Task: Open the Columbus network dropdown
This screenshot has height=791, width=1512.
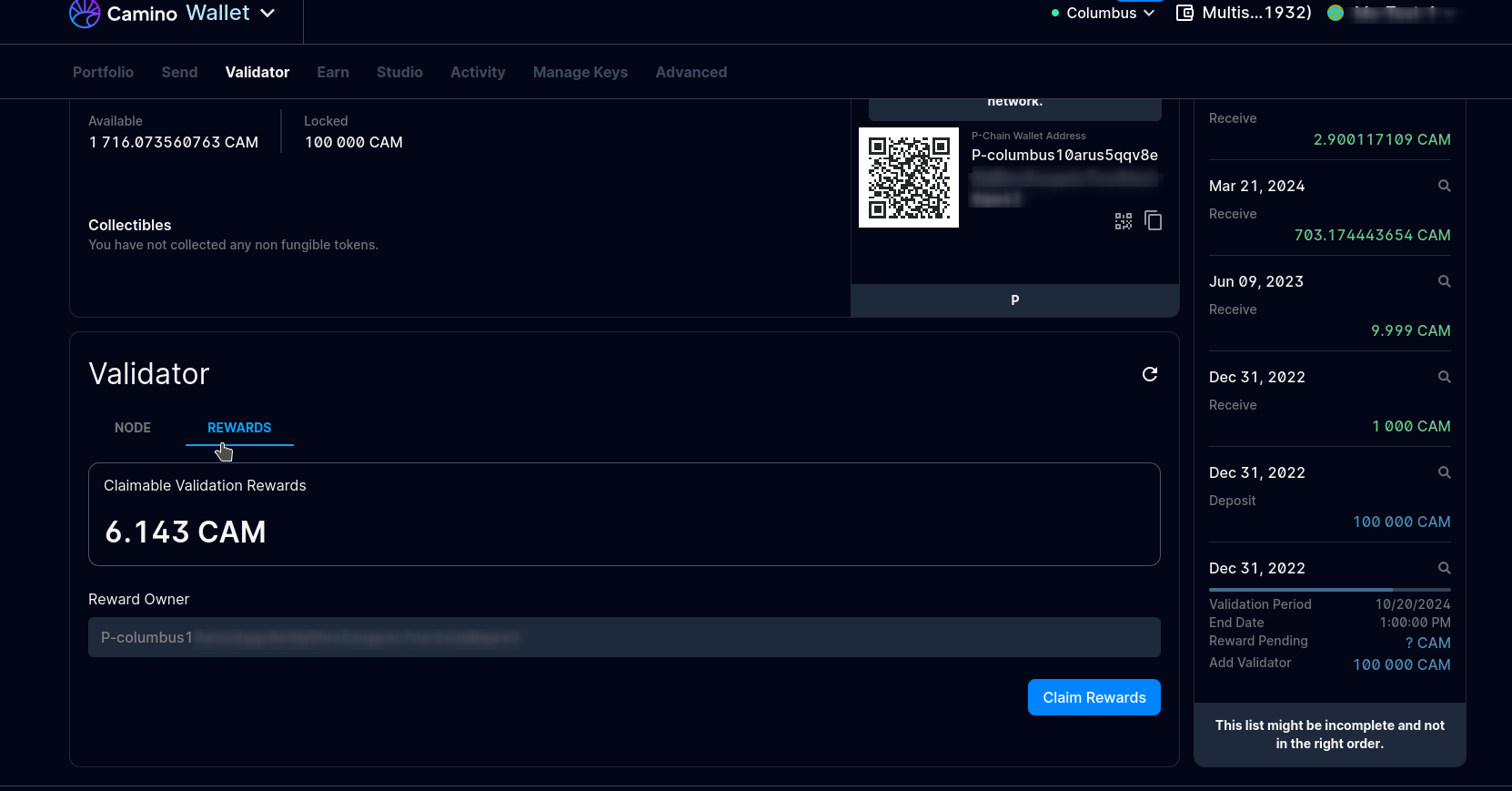Action: click(x=1103, y=13)
